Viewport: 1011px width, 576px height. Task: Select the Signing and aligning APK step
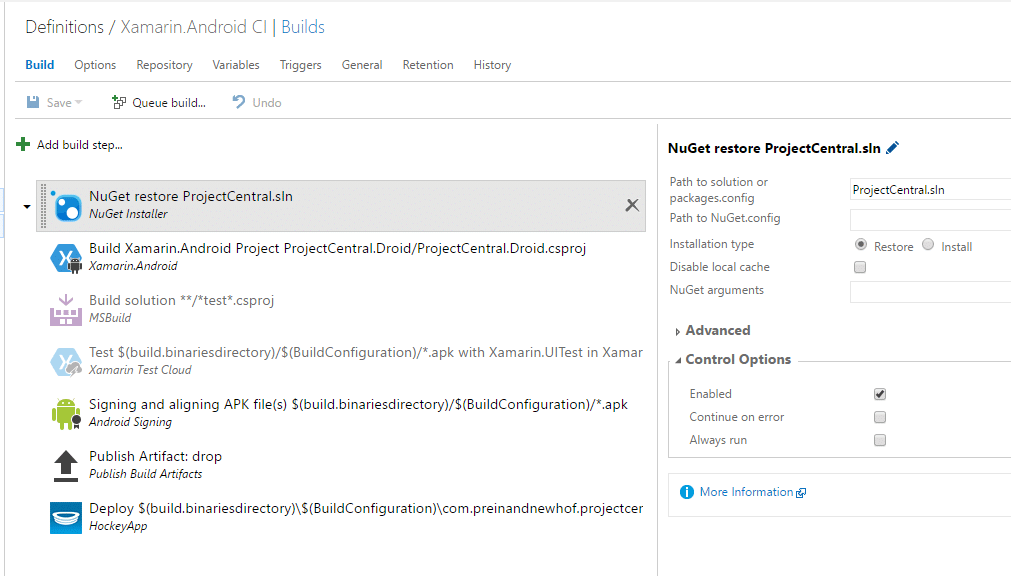[342, 413]
